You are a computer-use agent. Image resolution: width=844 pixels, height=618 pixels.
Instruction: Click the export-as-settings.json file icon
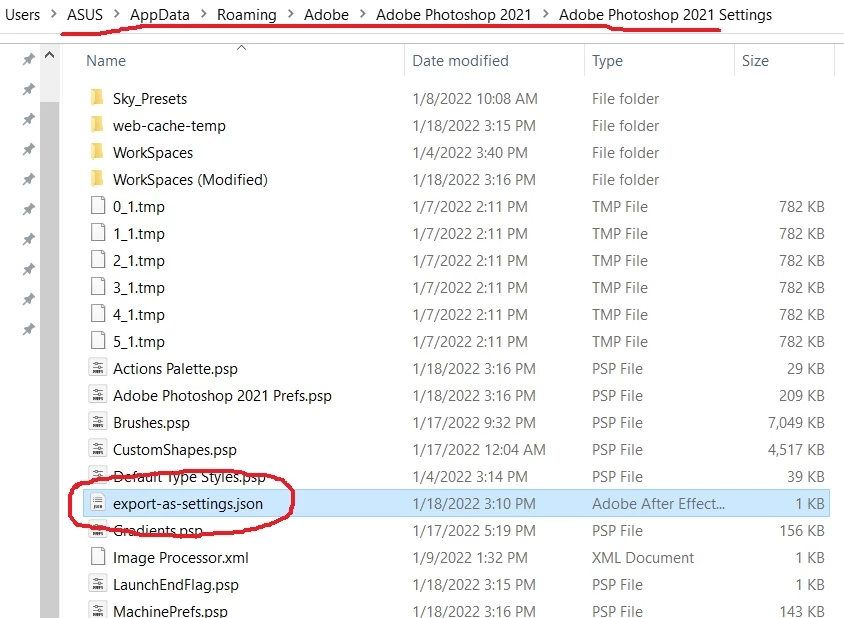pos(98,503)
